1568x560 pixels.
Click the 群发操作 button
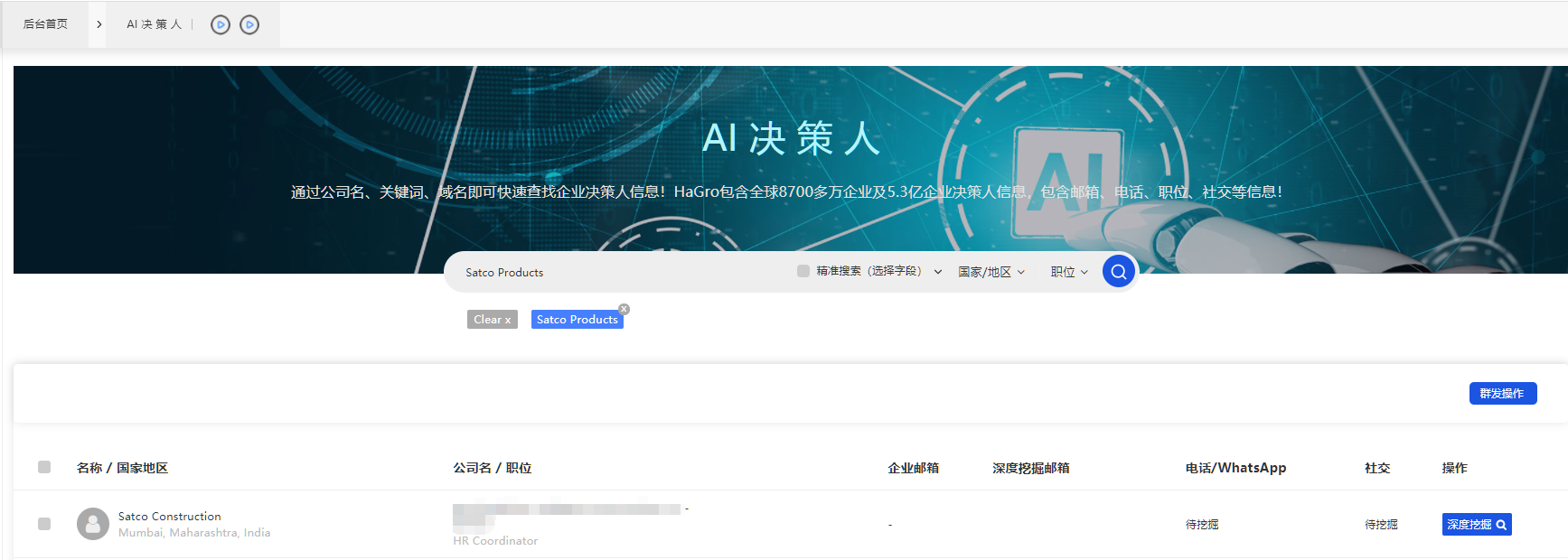pyautogui.click(x=1502, y=394)
